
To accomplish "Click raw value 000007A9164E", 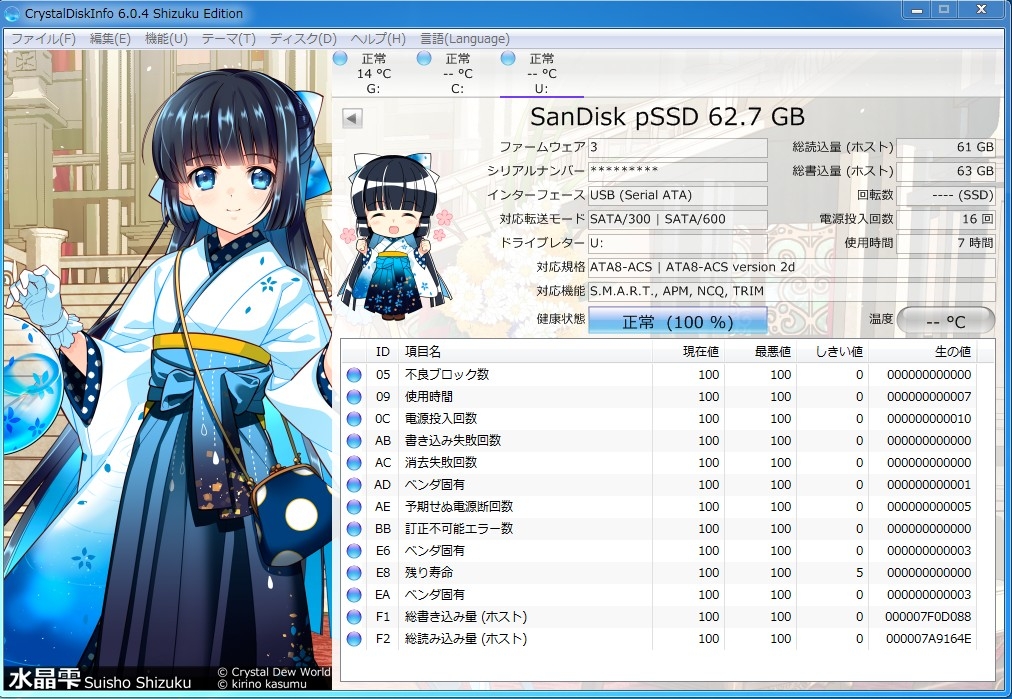I will tap(928, 639).
